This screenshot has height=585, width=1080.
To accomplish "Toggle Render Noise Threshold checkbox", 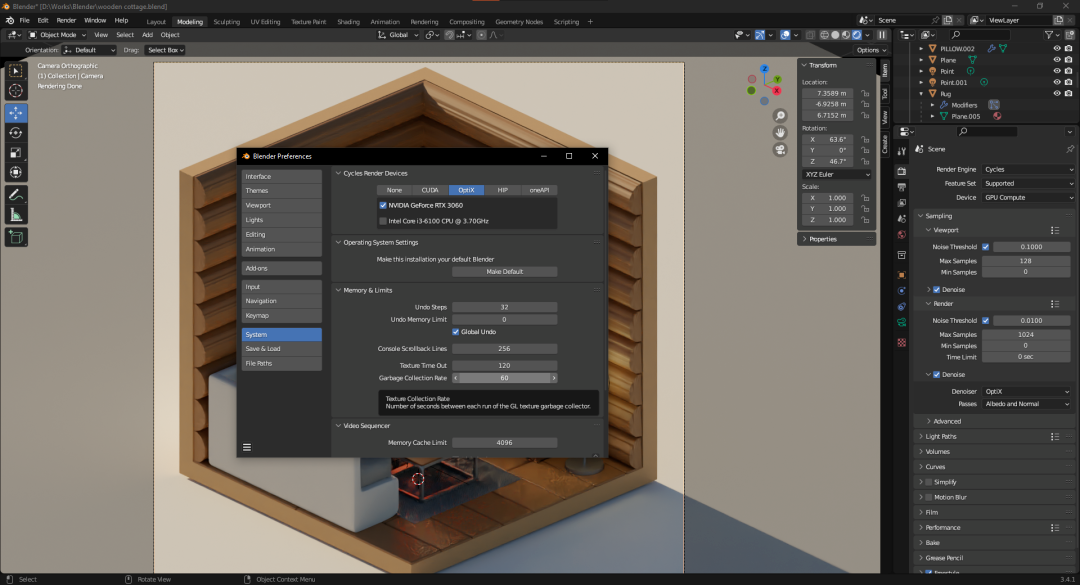I will (x=986, y=320).
